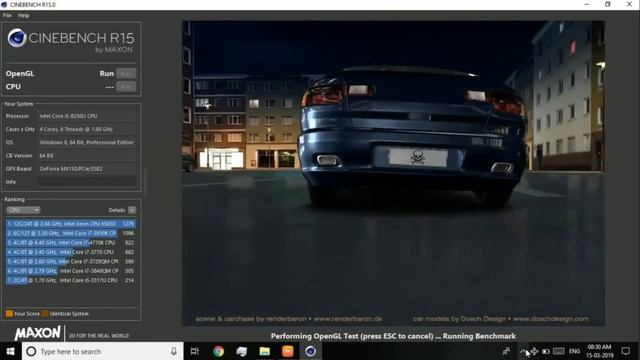640x360 pixels.
Task: Open the Action Center notifications icon
Action: pos(626,351)
